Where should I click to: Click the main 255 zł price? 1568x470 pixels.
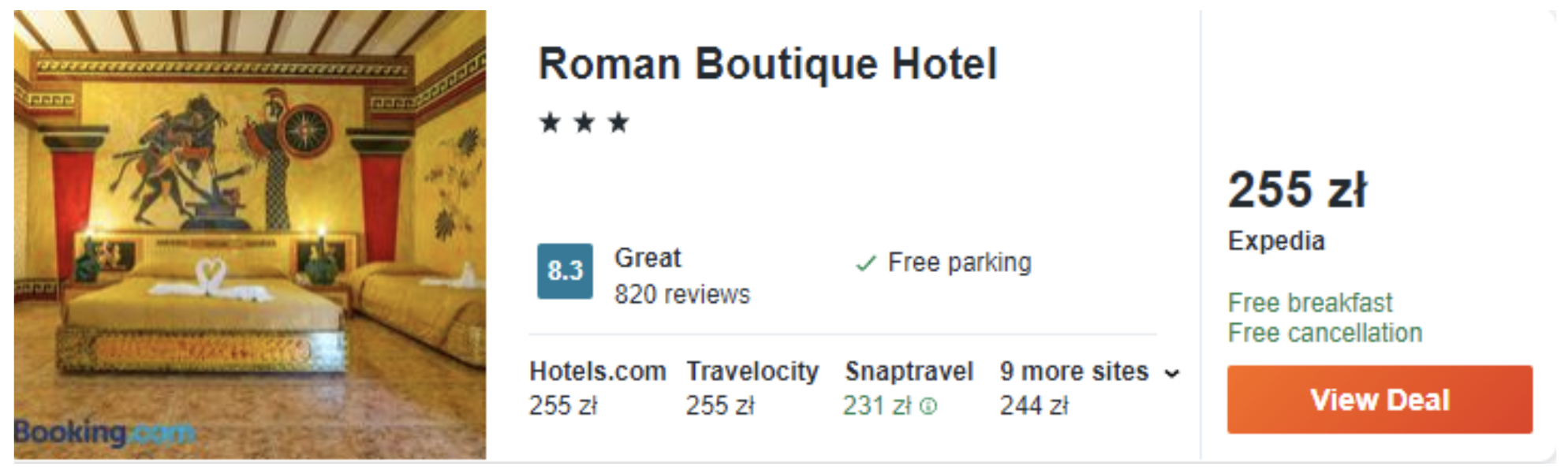coord(1297,190)
